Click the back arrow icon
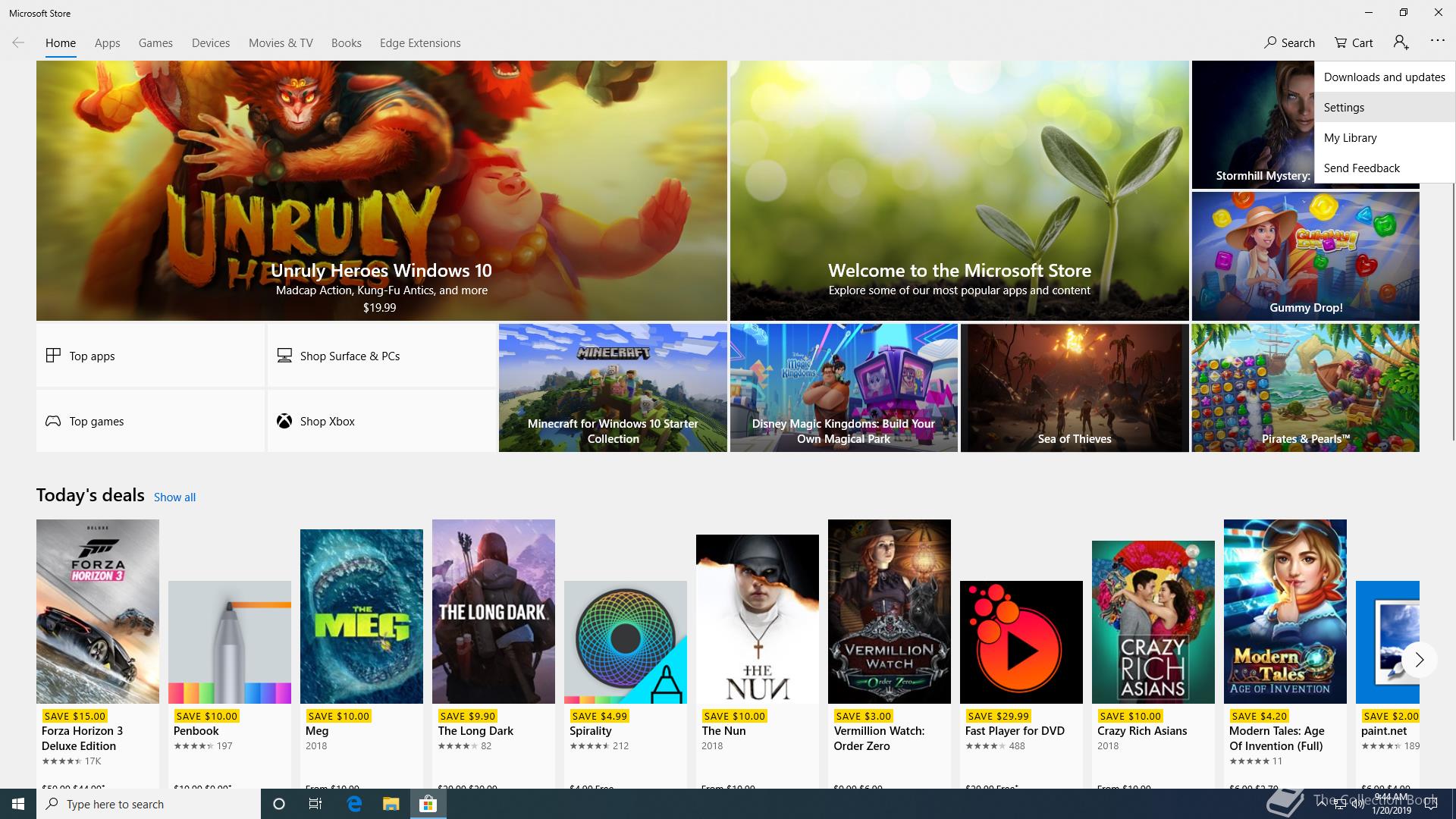 tap(18, 42)
